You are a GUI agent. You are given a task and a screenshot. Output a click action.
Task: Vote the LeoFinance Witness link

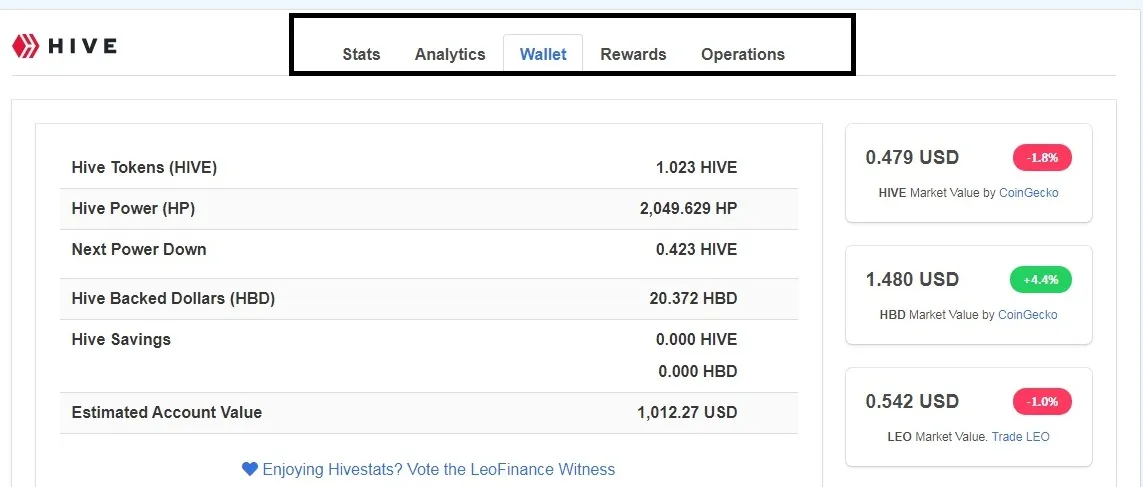pyautogui.click(x=438, y=469)
